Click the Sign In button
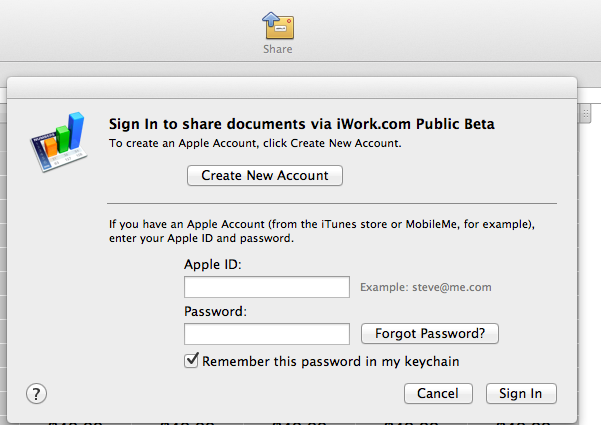 click(521, 393)
